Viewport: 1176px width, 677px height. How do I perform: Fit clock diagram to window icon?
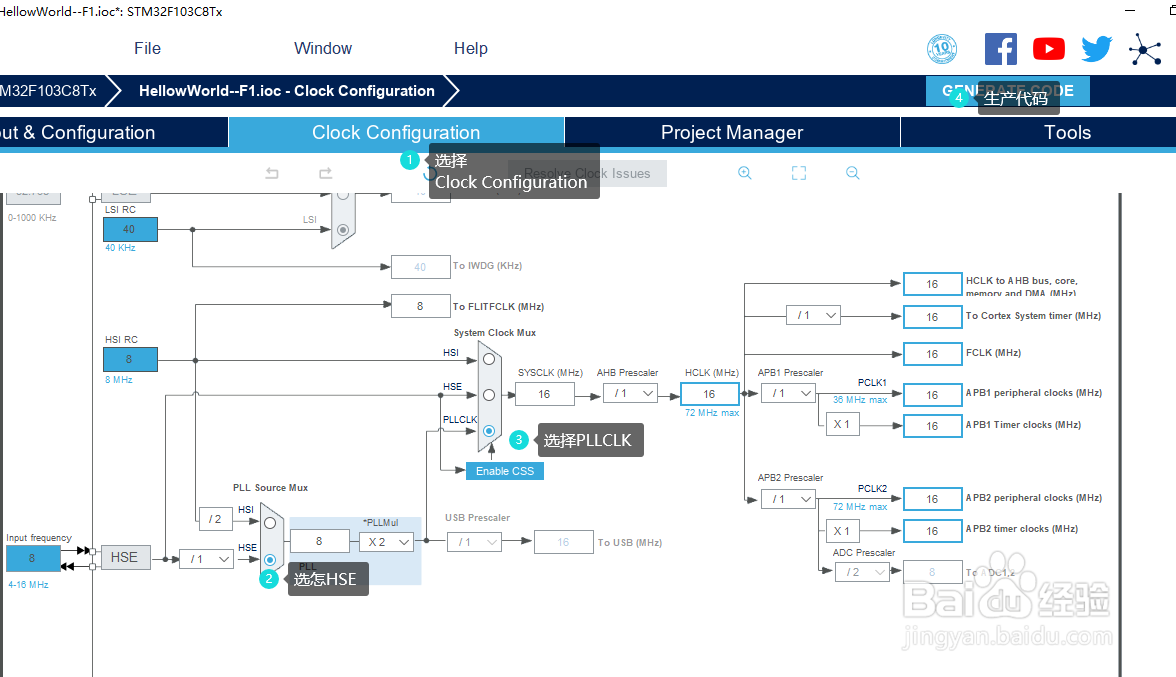click(x=799, y=173)
